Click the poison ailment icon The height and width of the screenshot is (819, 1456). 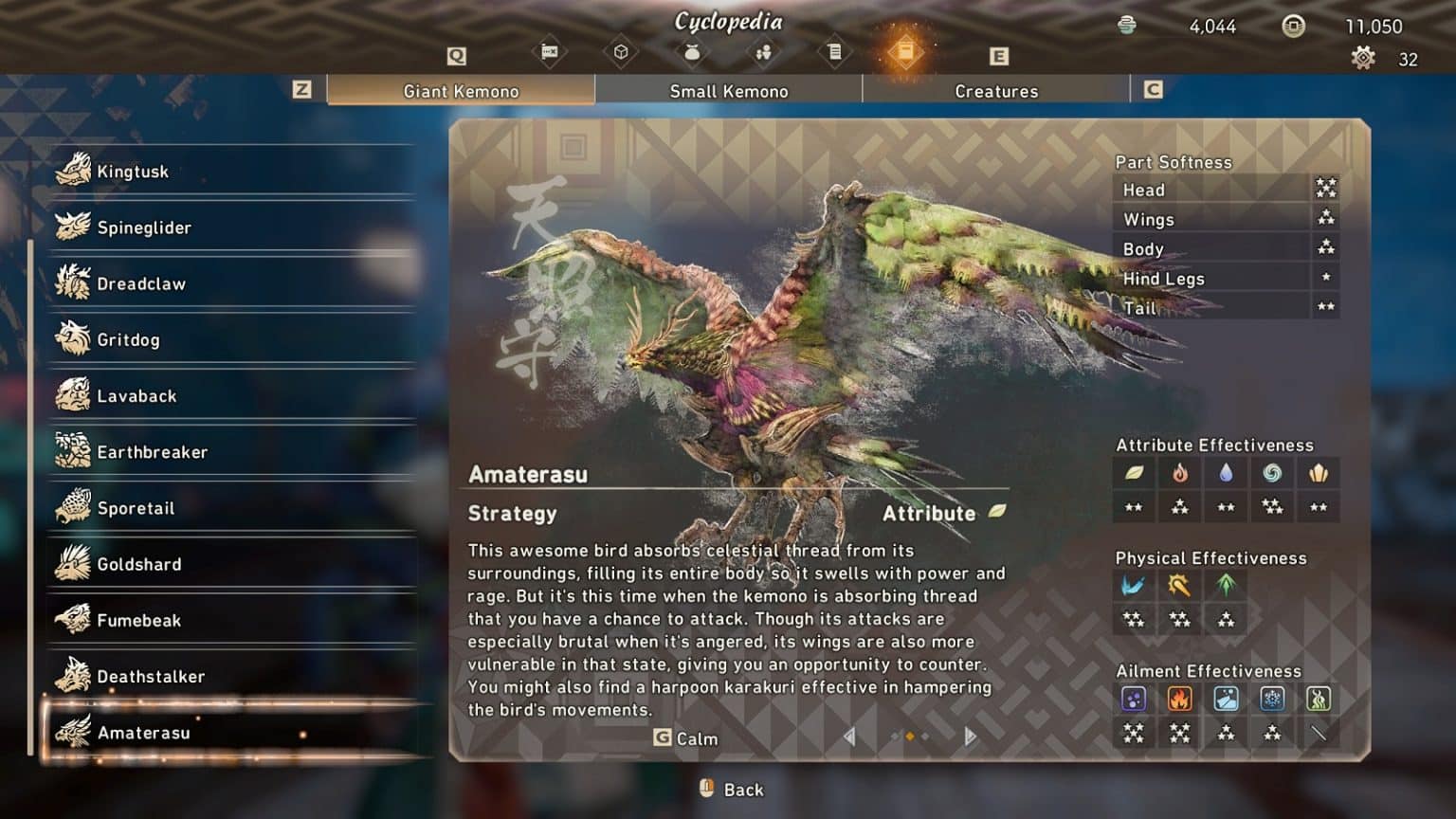[x=1134, y=699]
